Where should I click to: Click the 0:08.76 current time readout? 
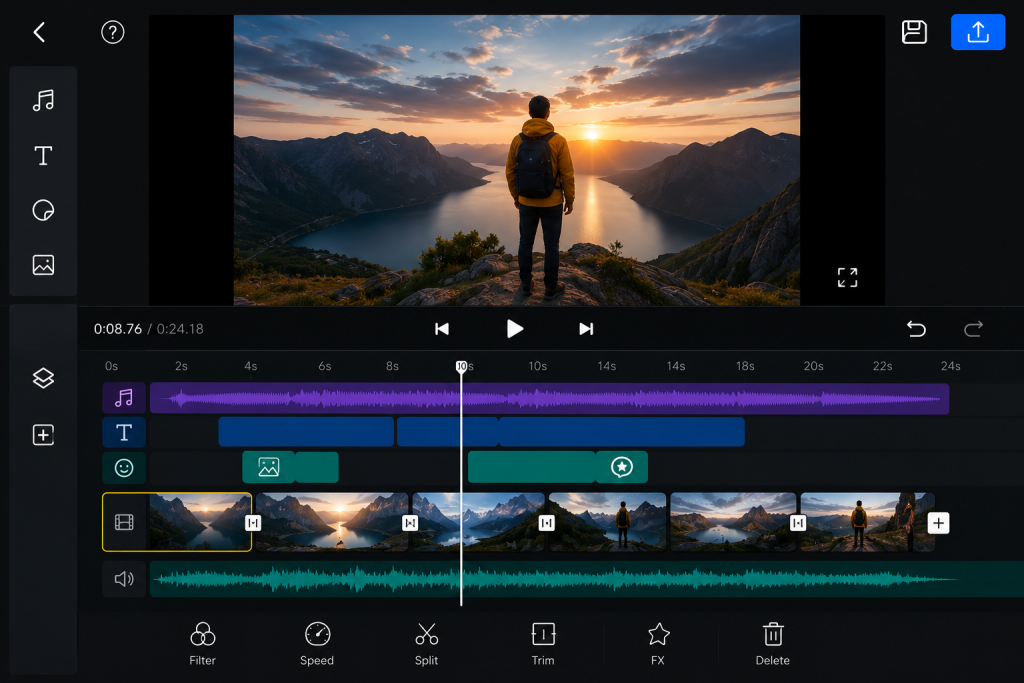(118, 329)
